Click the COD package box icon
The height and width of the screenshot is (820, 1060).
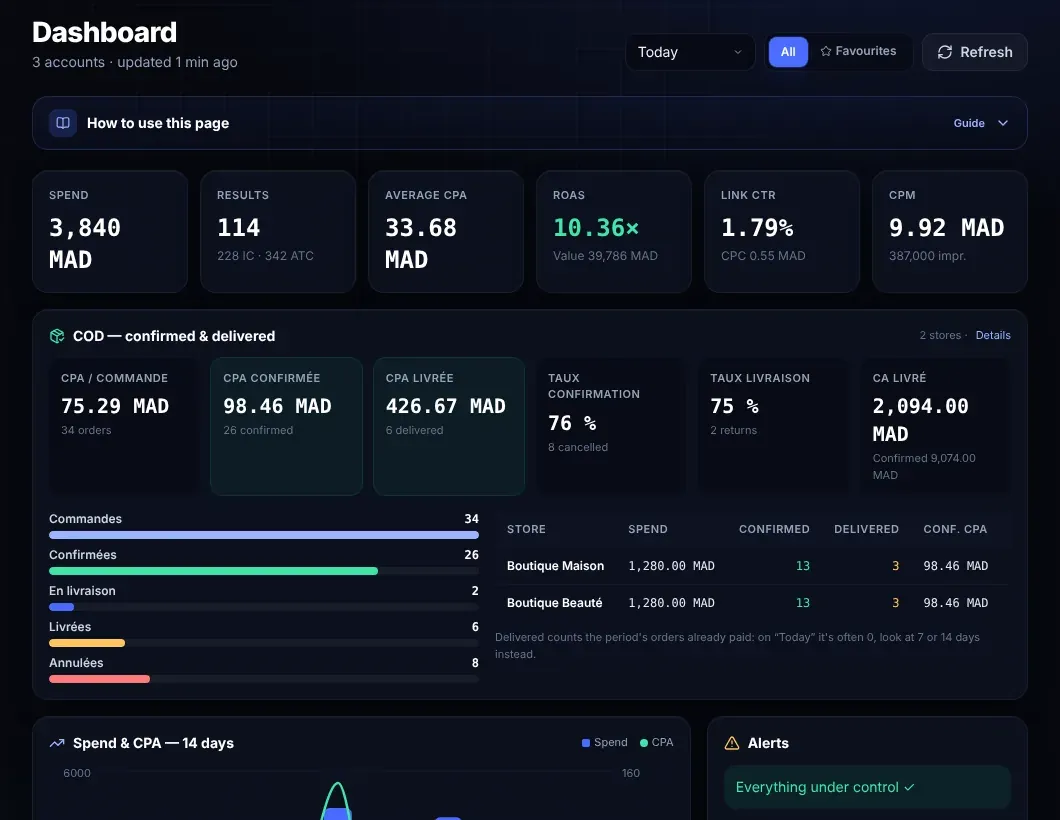tap(57, 336)
